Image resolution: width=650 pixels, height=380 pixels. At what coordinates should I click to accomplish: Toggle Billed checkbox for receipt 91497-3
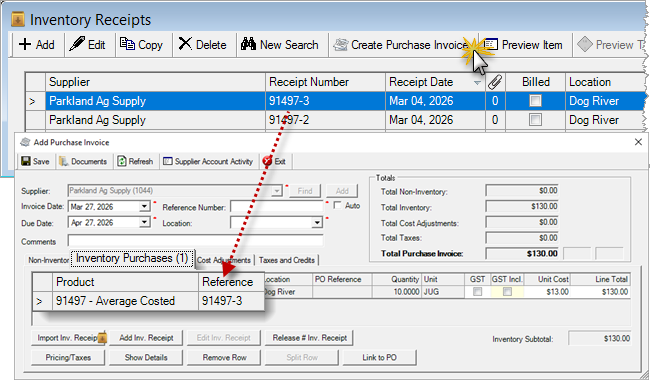[x=535, y=101]
